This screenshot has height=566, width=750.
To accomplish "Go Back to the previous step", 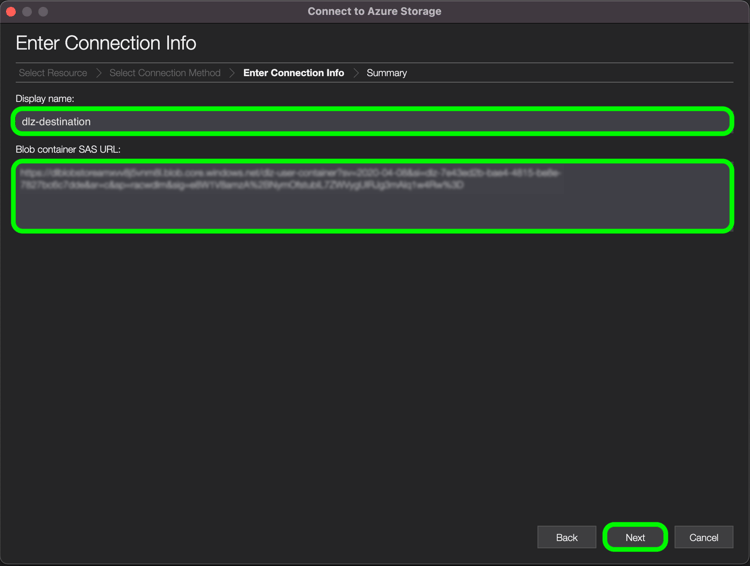I will pos(566,537).
